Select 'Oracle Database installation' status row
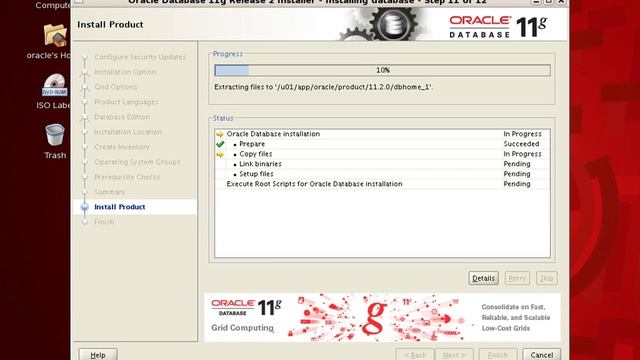This screenshot has width=640, height=360. click(x=382, y=134)
